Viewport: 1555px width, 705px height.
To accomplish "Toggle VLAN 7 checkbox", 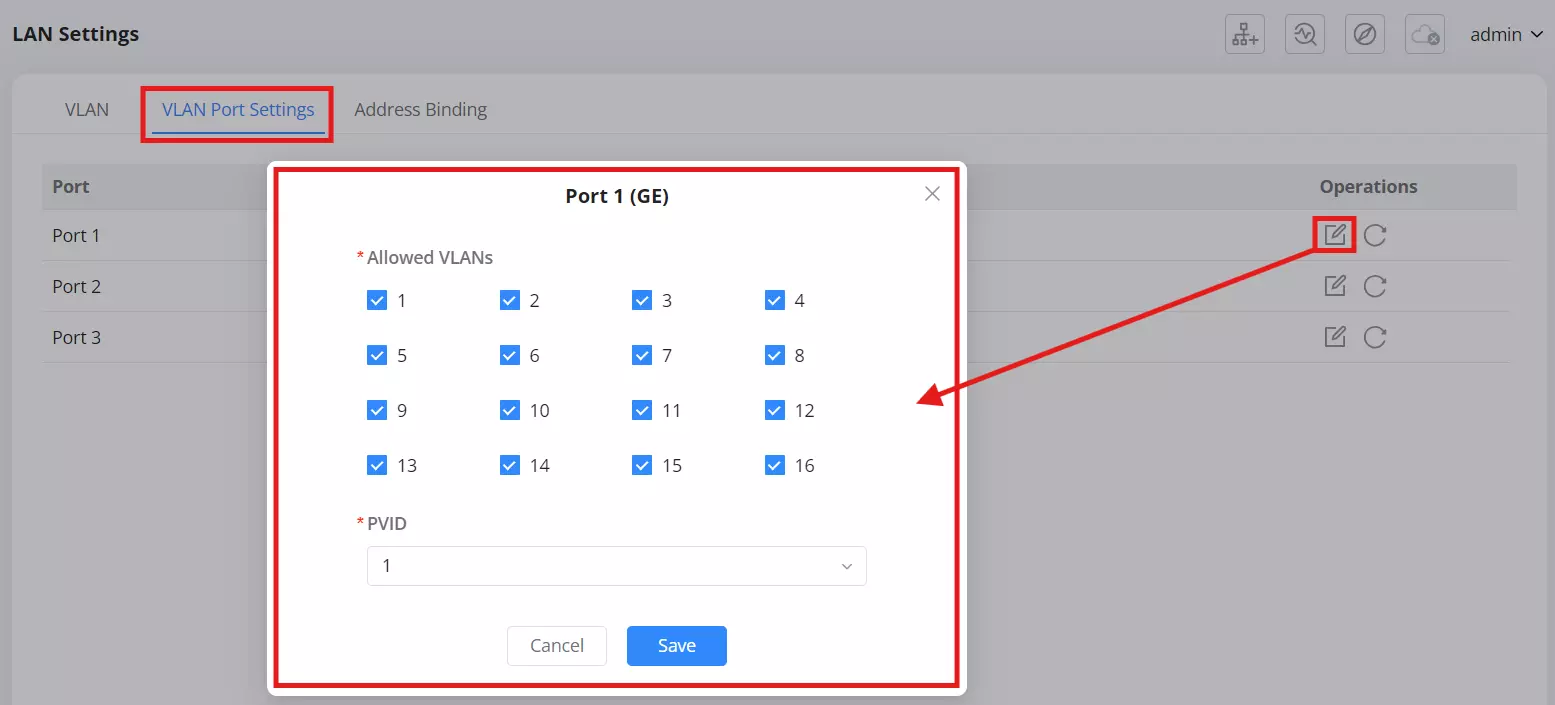I will click(x=642, y=355).
